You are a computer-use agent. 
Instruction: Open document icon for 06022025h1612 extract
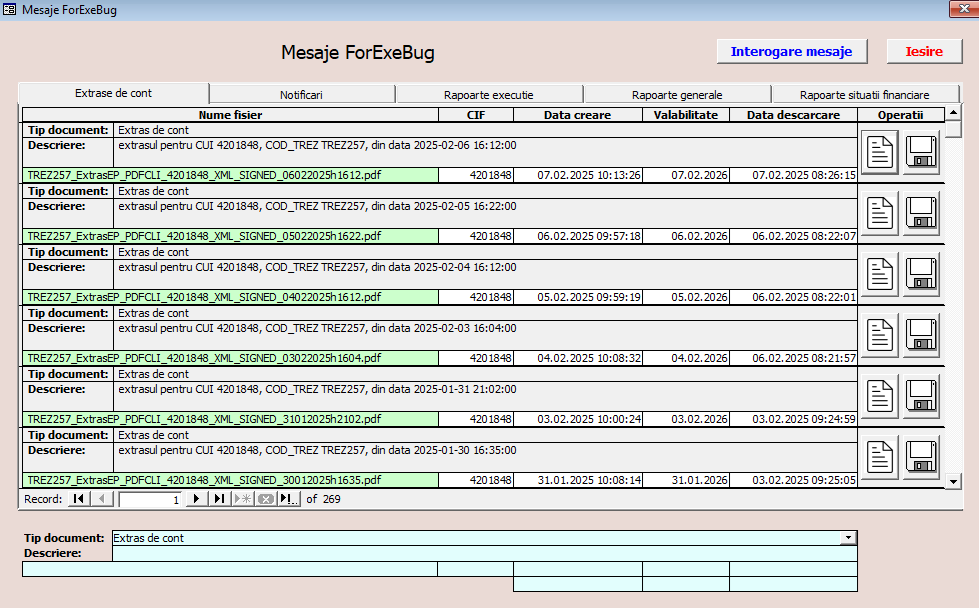point(880,153)
